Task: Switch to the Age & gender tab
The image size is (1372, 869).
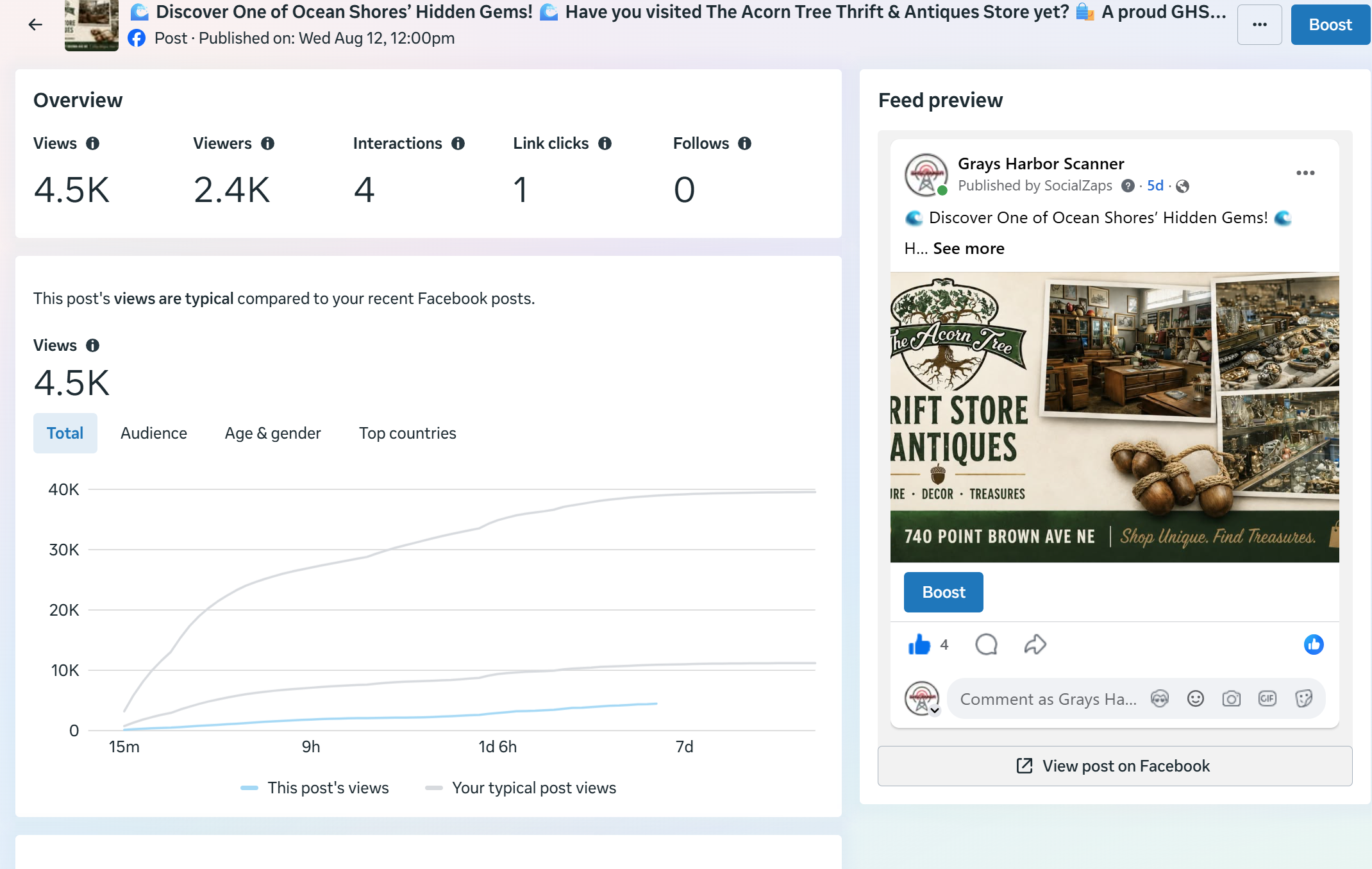Action: (273, 434)
